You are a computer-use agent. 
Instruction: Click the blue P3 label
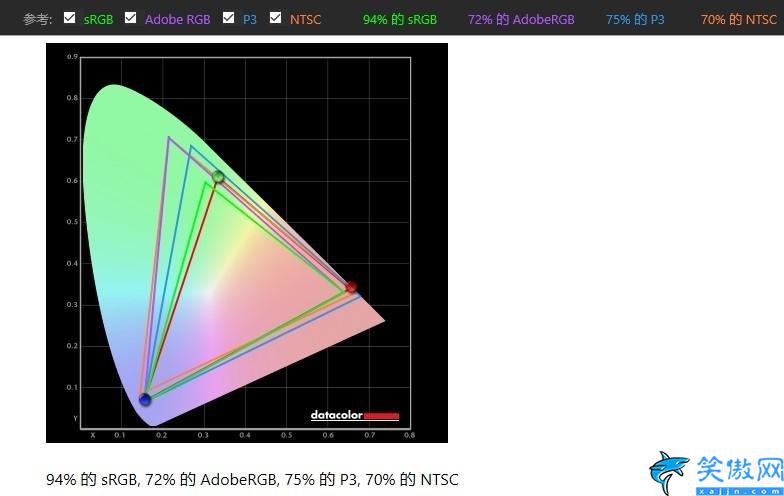[x=250, y=20]
